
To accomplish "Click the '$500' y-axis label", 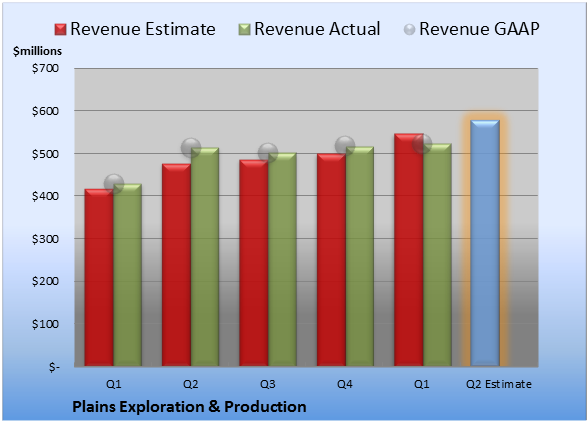I will 45,154.
